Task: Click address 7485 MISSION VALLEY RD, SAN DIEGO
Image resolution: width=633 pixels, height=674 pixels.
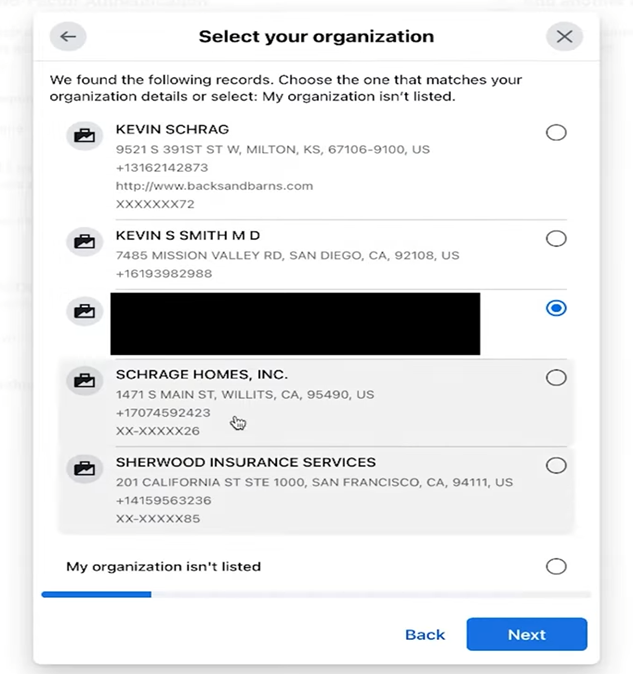Action: coord(287,255)
